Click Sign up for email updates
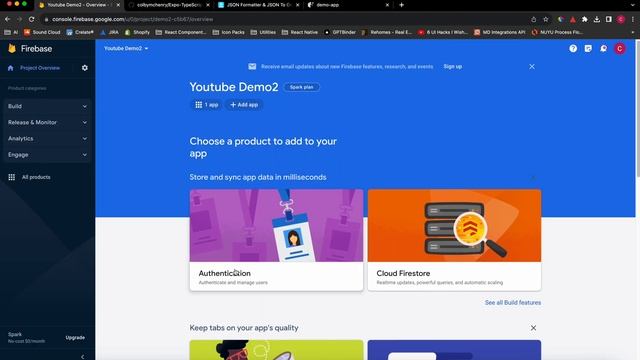The width and height of the screenshot is (640, 360). click(453, 67)
